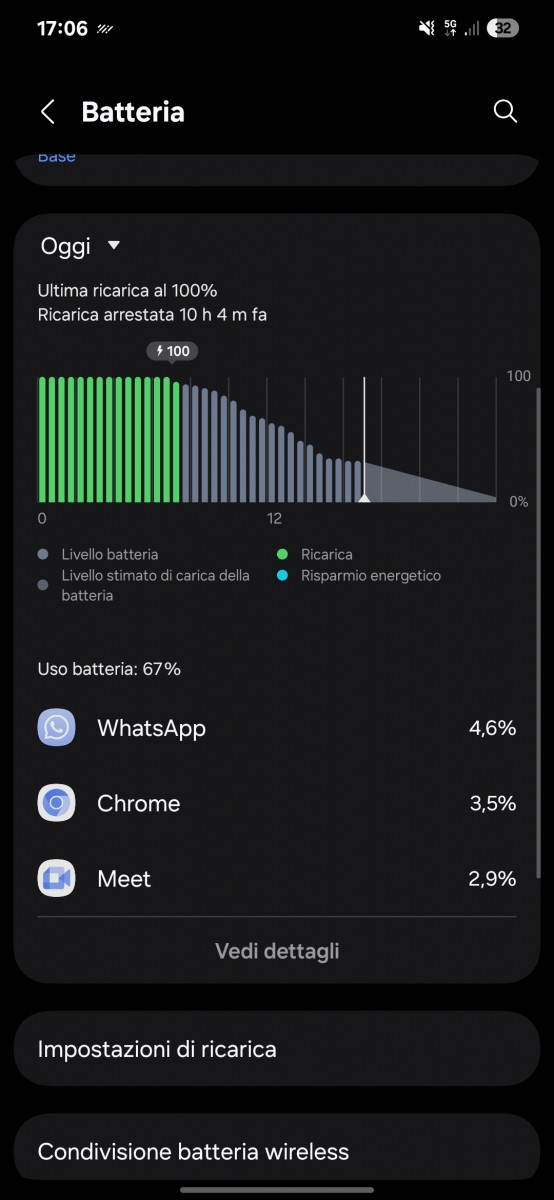Open the Meet 2,9% usage entry
This screenshot has height=1200, width=554.
[277, 879]
